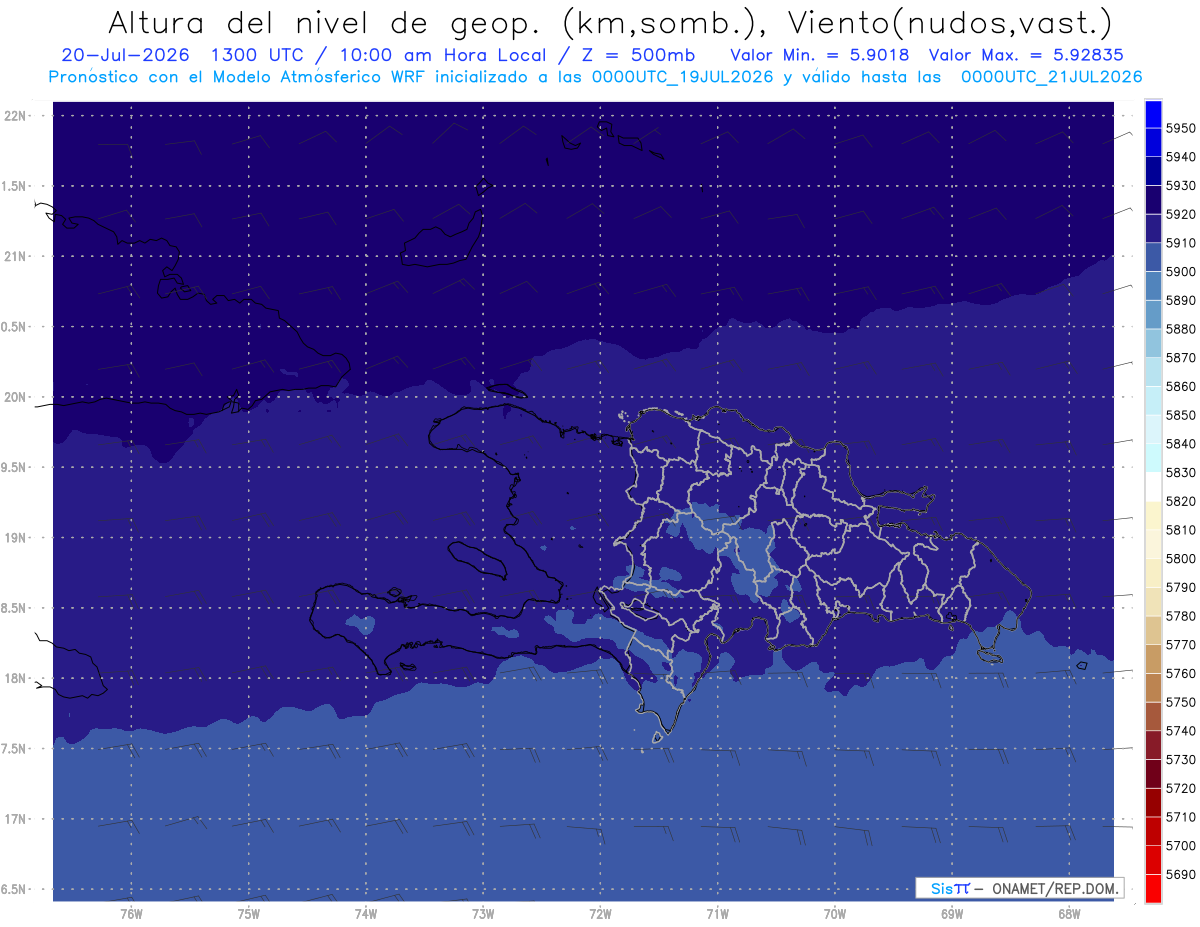Click the '5710' color bar value
Viewport: 1200px width, 927px height.
[x=1182, y=817]
